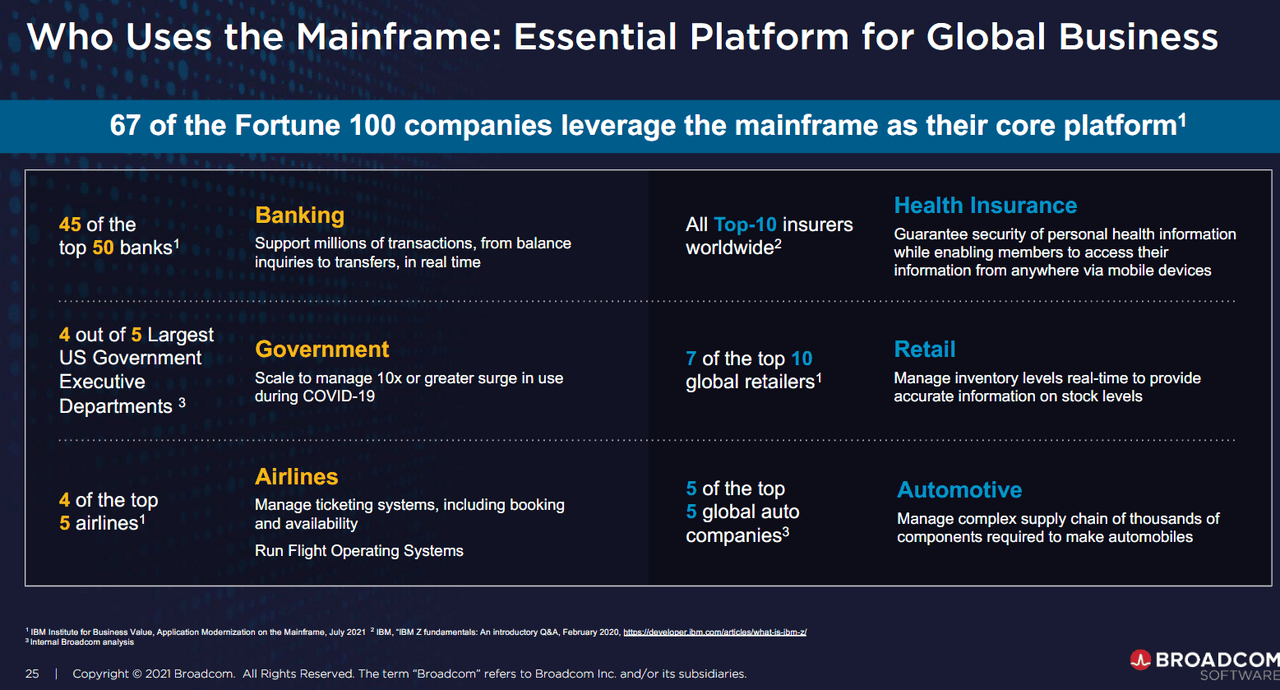Click 'Guarantee security of personal health information' text

pos(1065,252)
